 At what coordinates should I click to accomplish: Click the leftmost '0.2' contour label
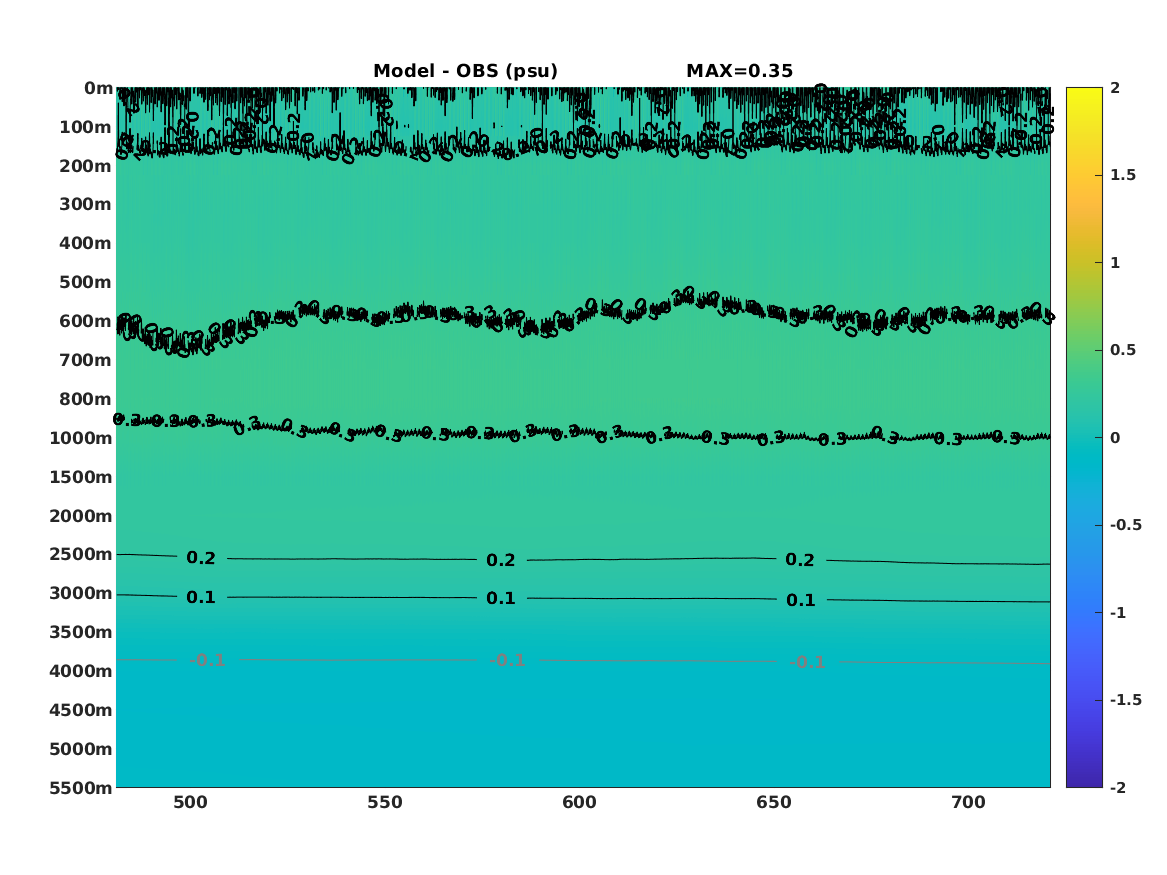point(201,558)
